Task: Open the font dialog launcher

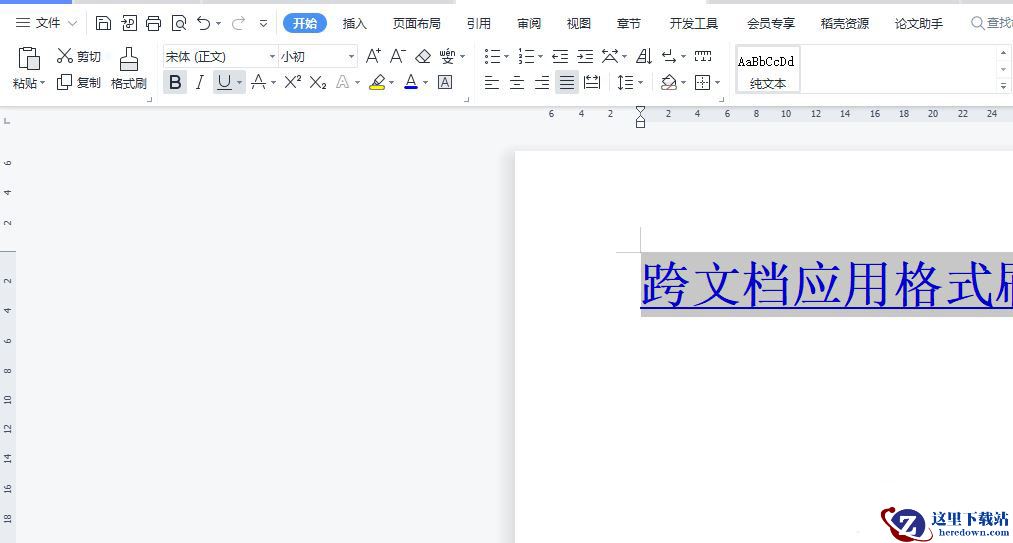Action: click(466, 100)
